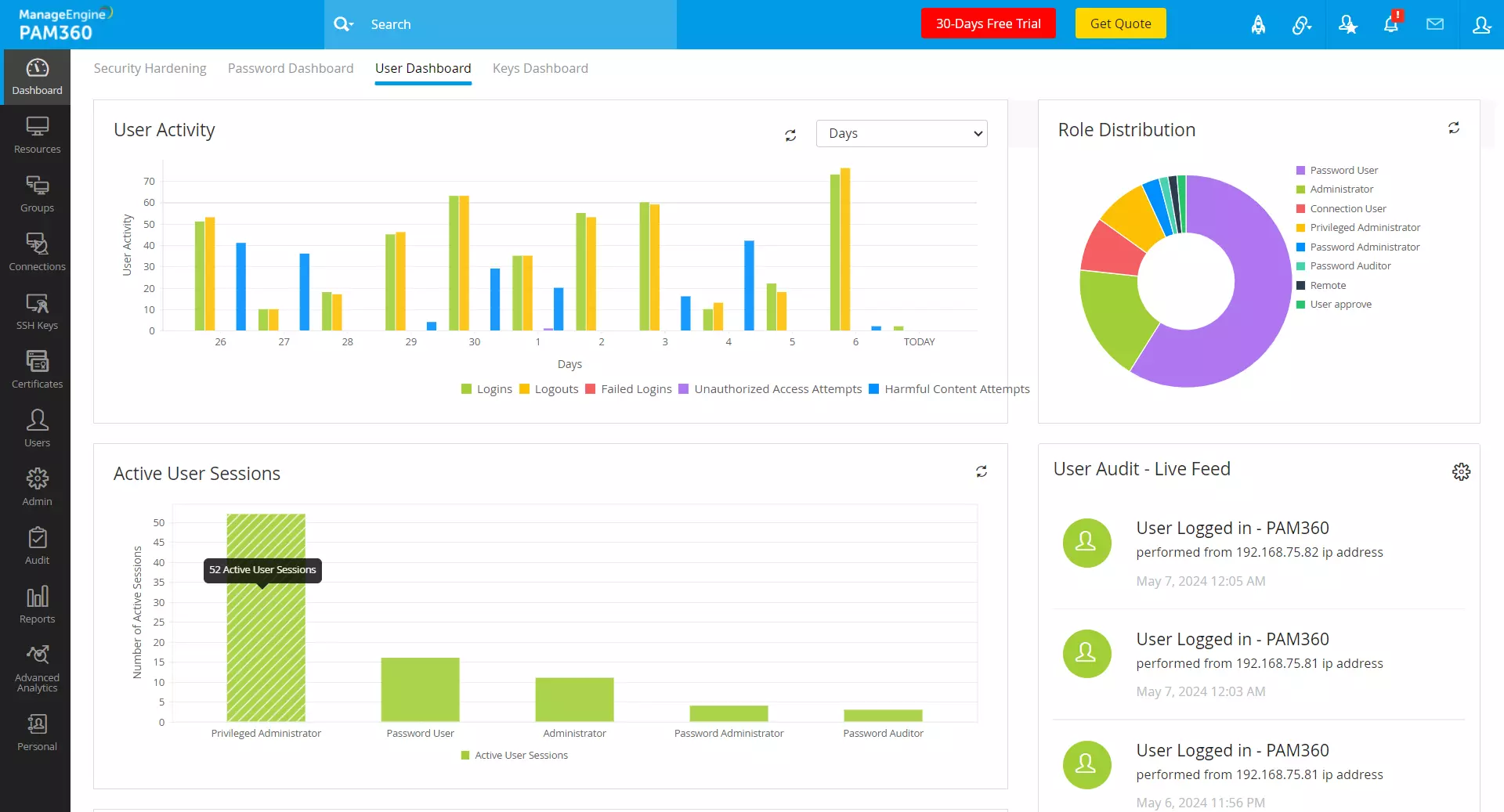Click inside the Search field
Viewport: 1504px width, 812px height.
[x=501, y=24]
